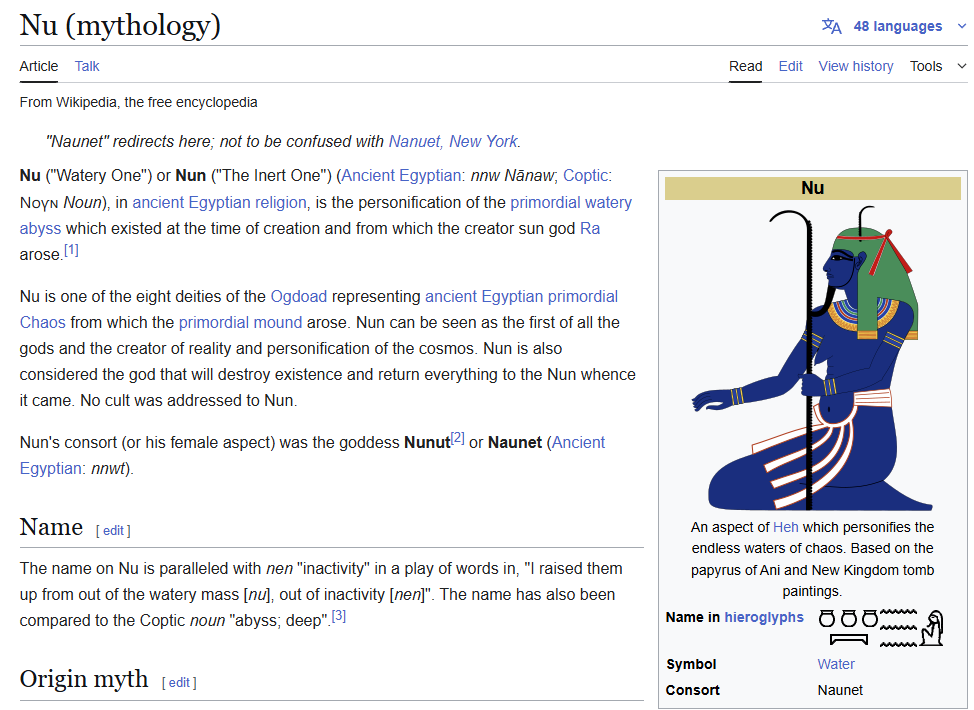The height and width of the screenshot is (710, 974).
Task: Click the Symbol label in infobox
Action: click(x=691, y=664)
